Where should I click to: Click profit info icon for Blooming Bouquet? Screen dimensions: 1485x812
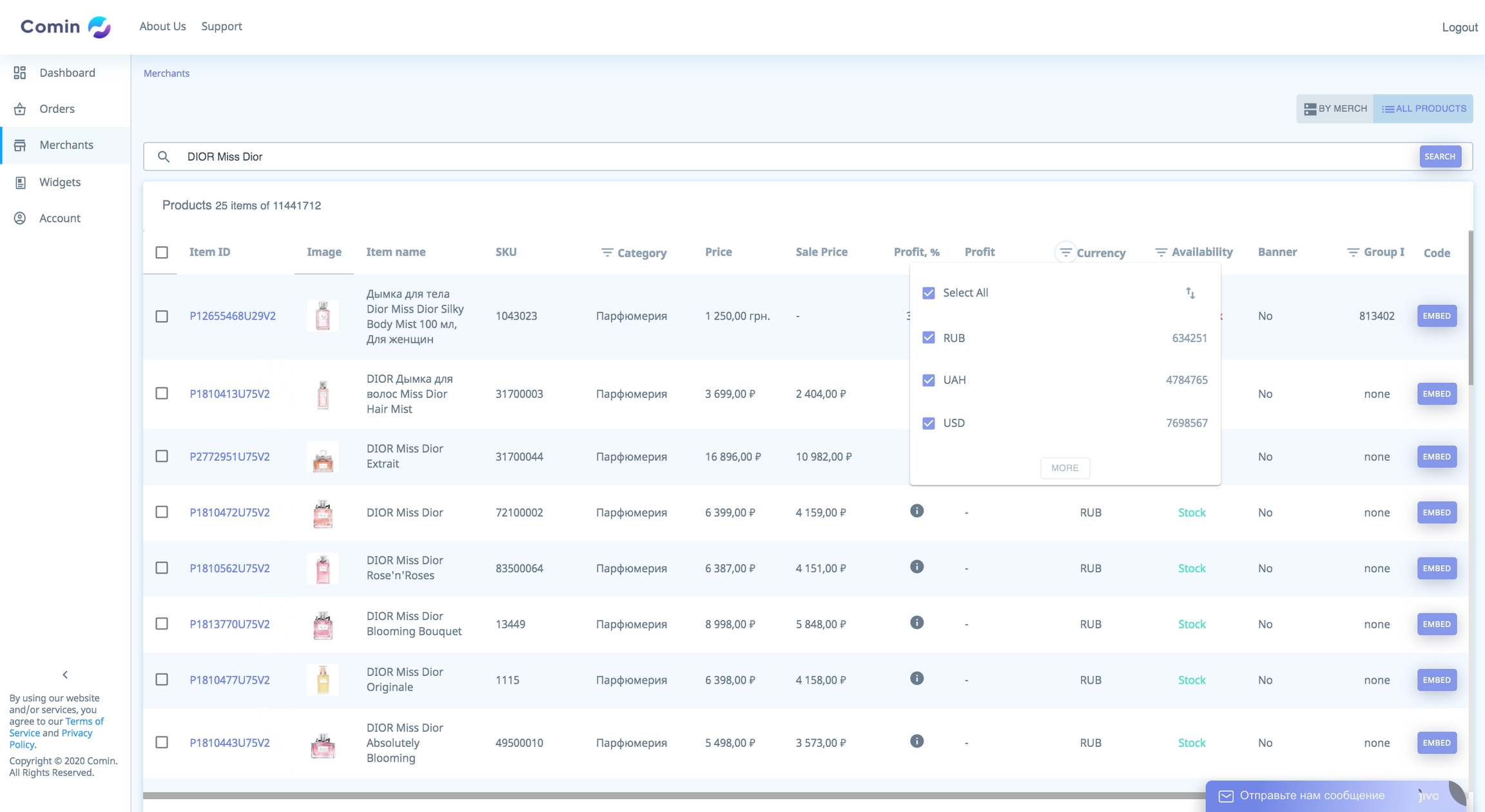coord(917,623)
